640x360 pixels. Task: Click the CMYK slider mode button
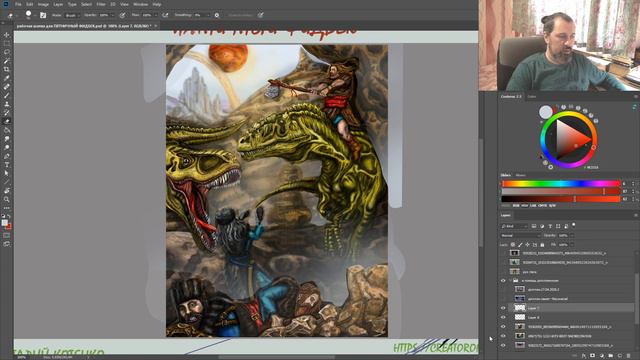(542, 206)
